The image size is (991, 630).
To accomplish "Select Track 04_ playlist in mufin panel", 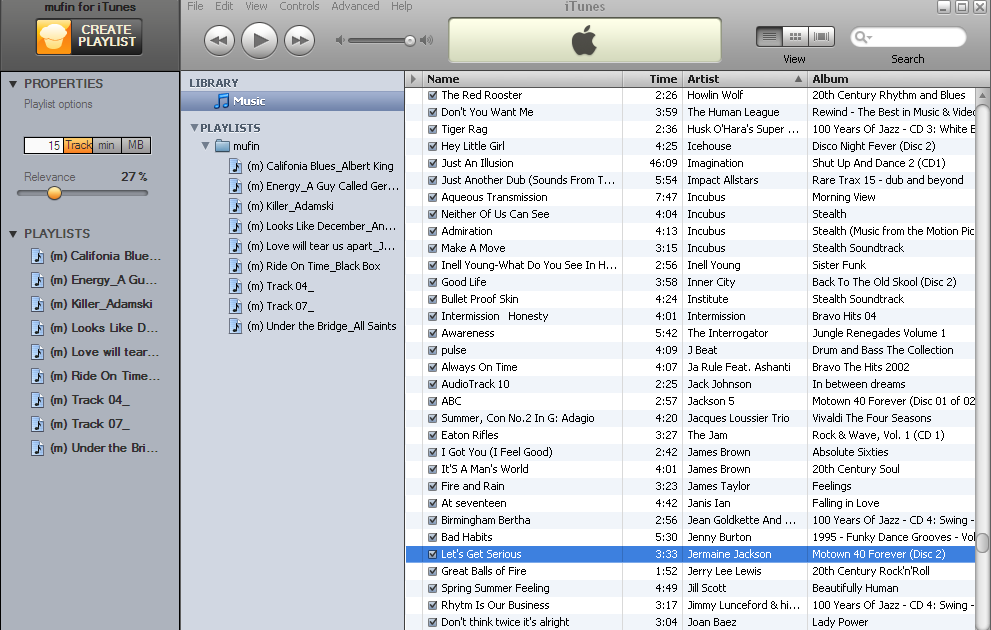I will click(81, 400).
